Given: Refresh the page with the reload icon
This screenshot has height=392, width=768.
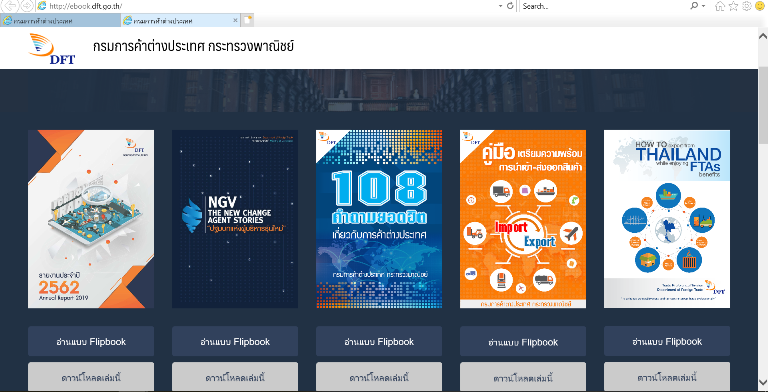Looking at the screenshot, I should point(510,6).
